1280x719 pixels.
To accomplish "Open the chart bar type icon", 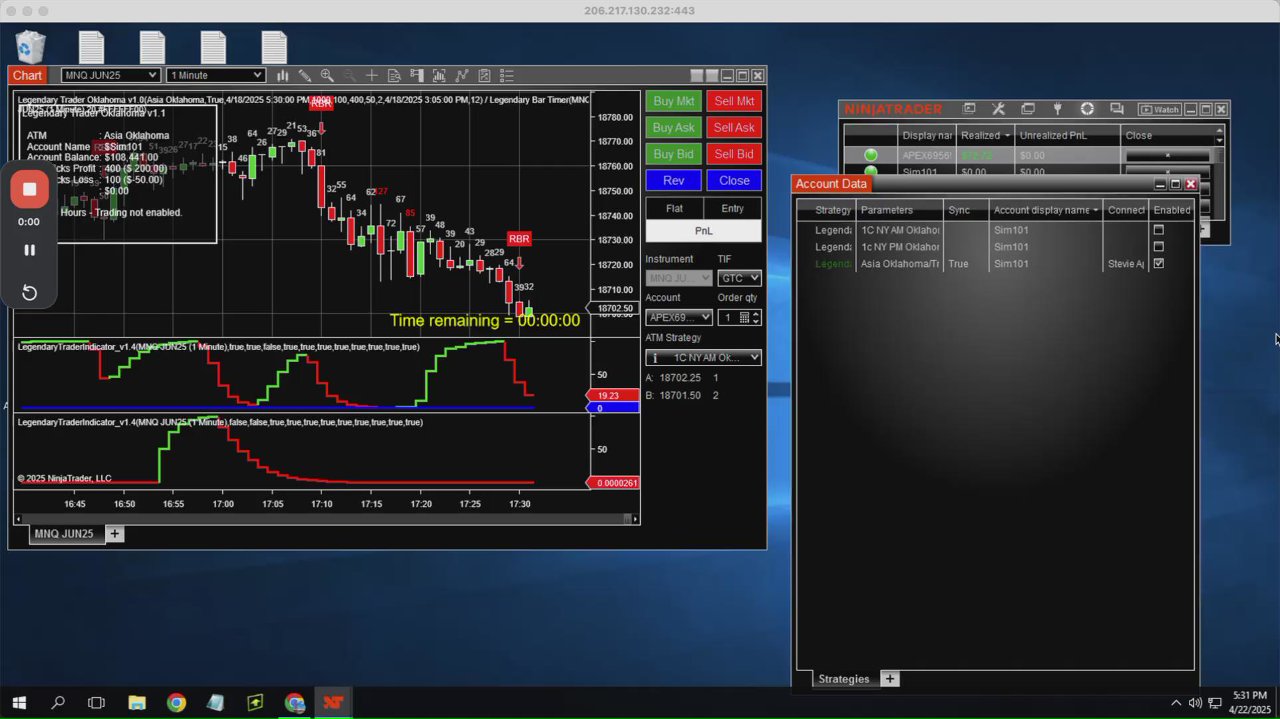I will [283, 75].
